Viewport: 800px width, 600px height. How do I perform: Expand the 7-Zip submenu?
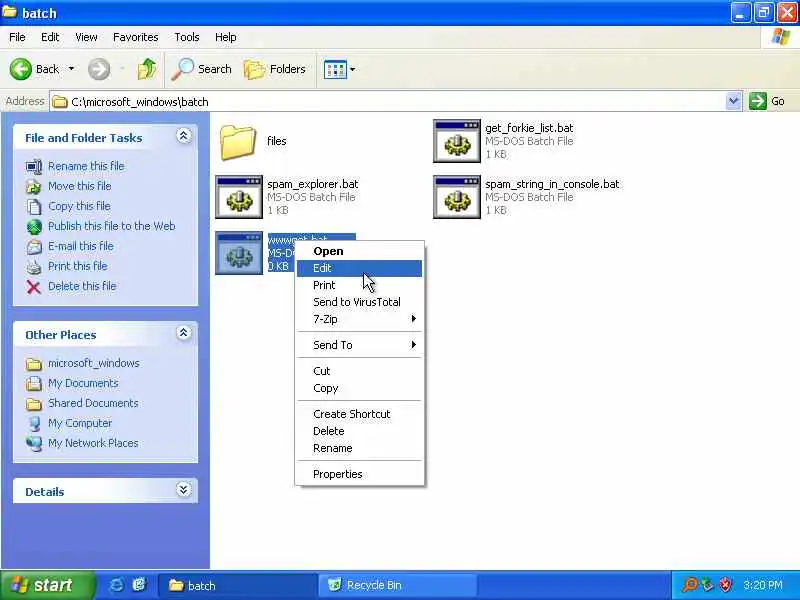click(360, 319)
